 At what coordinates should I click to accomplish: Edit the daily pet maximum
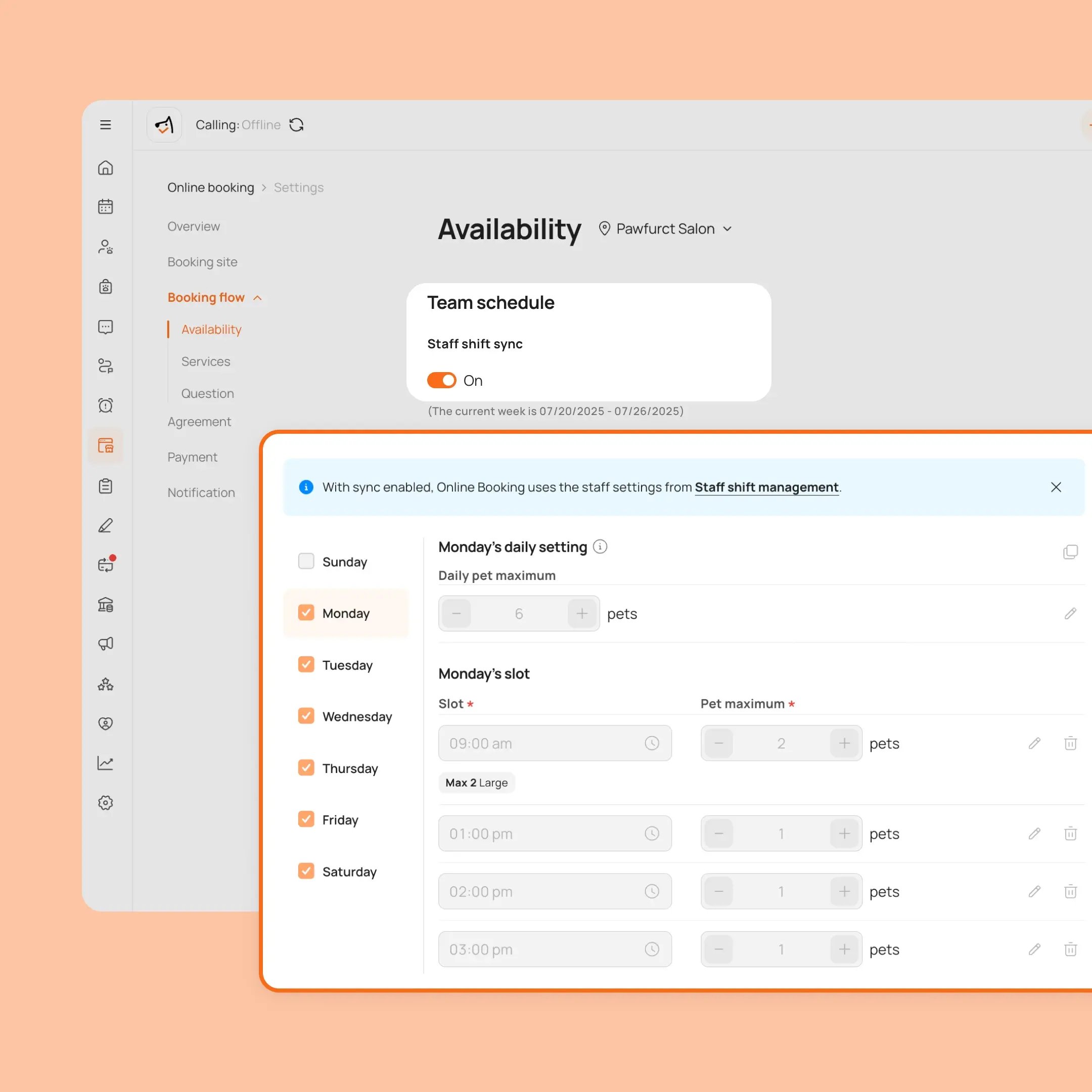click(x=1071, y=613)
